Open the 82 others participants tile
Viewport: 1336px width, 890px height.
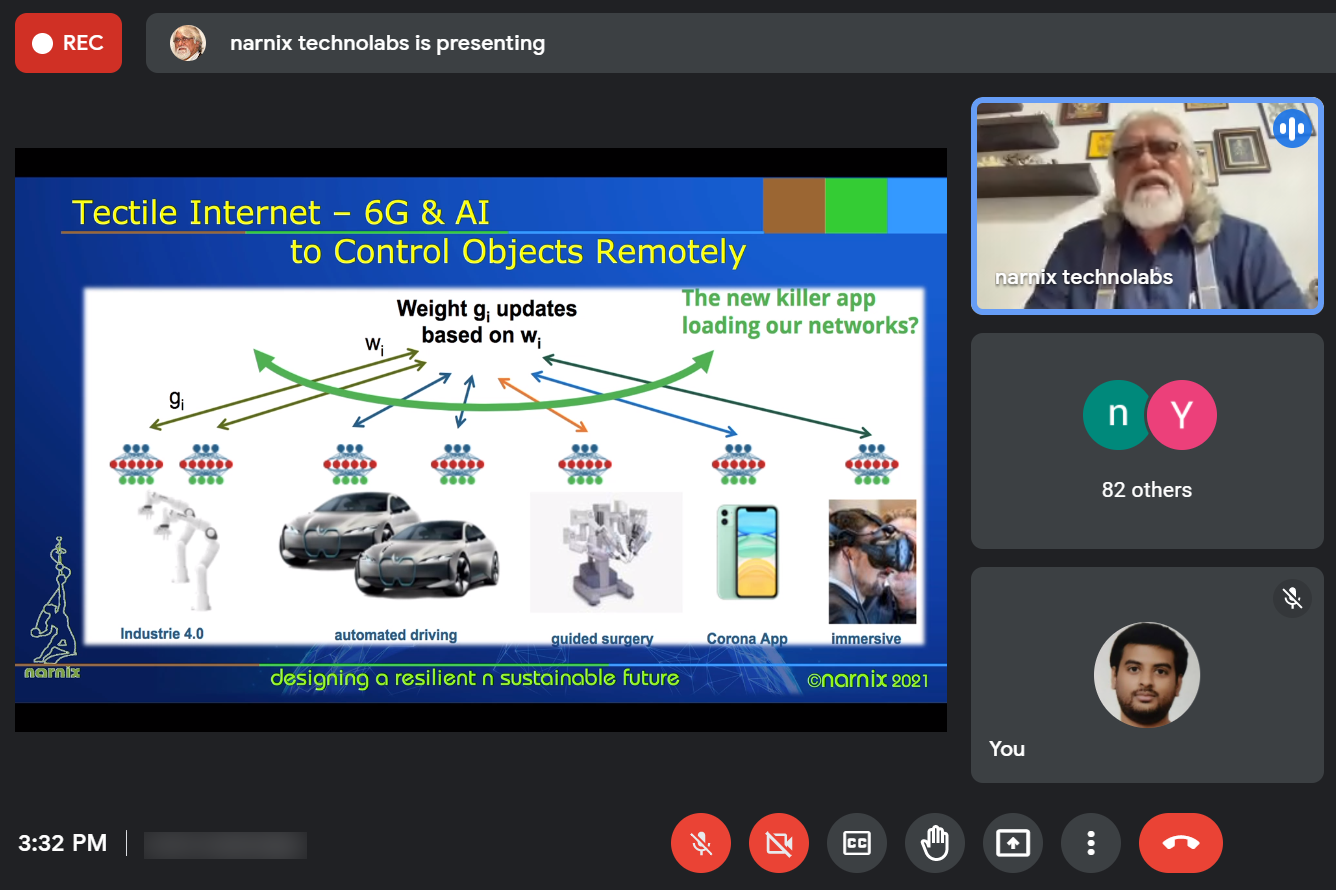[x=1147, y=441]
